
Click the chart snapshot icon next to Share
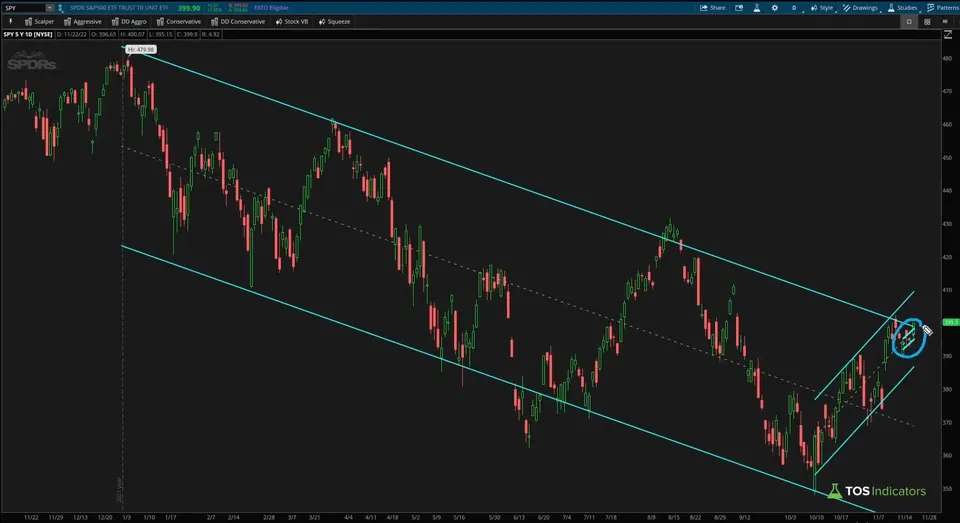[x=739, y=8]
